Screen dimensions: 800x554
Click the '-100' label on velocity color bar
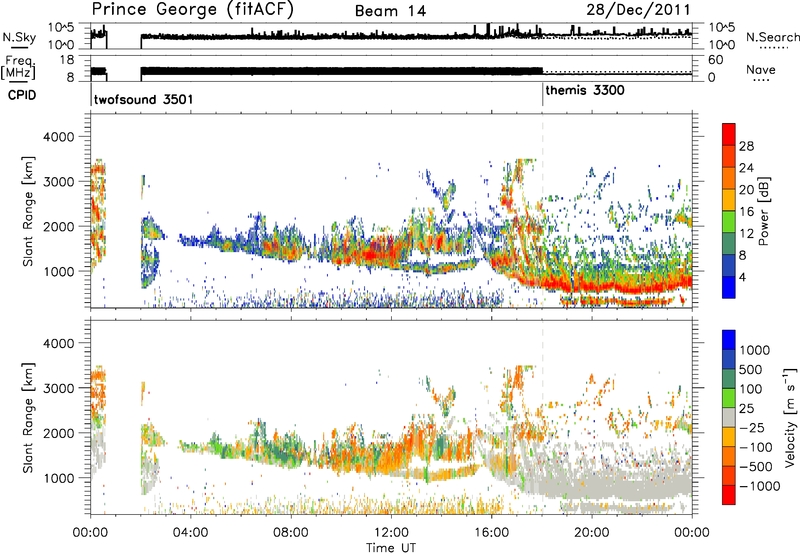[756, 447]
